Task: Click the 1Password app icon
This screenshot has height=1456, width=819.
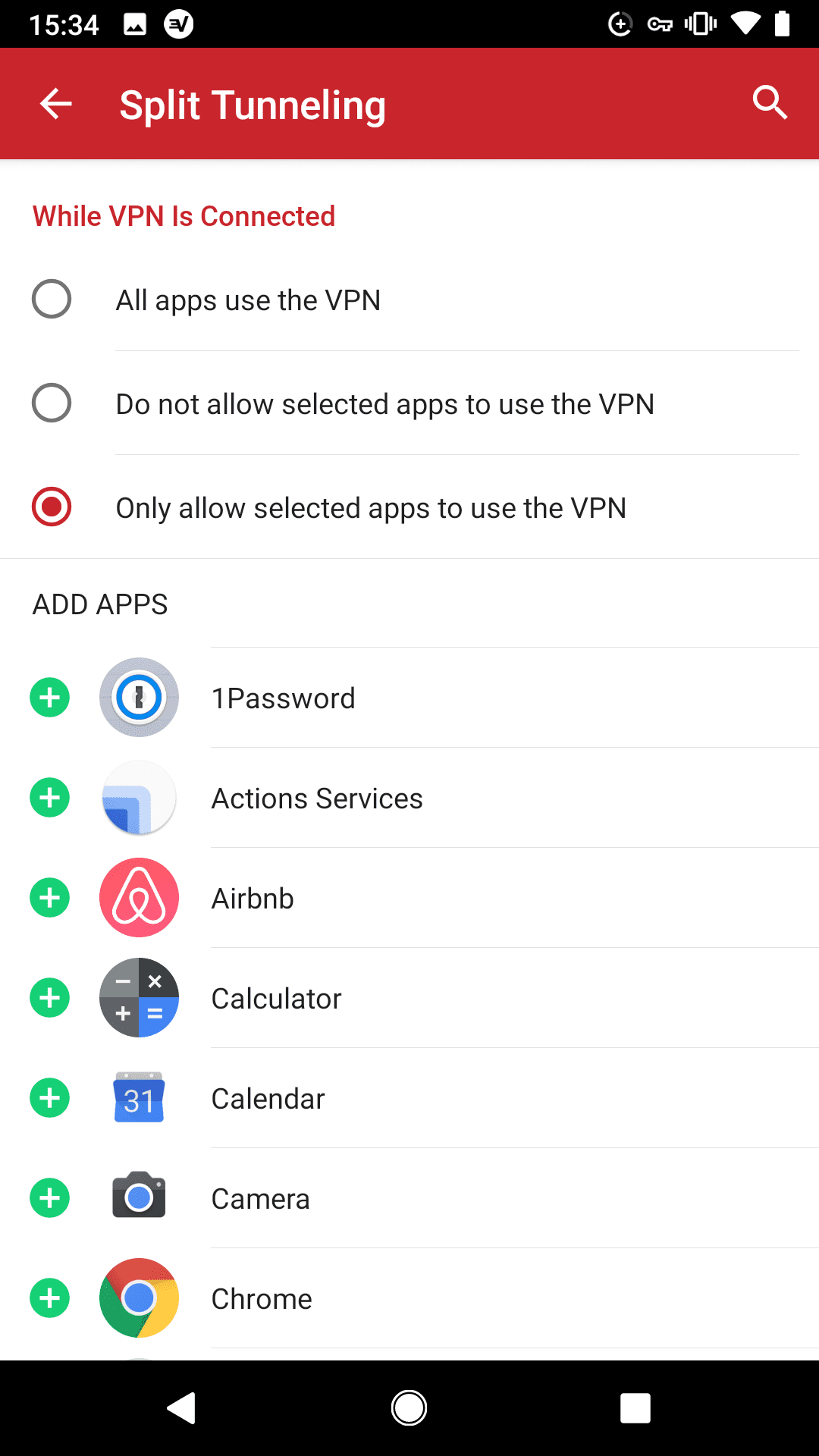Action: point(139,698)
